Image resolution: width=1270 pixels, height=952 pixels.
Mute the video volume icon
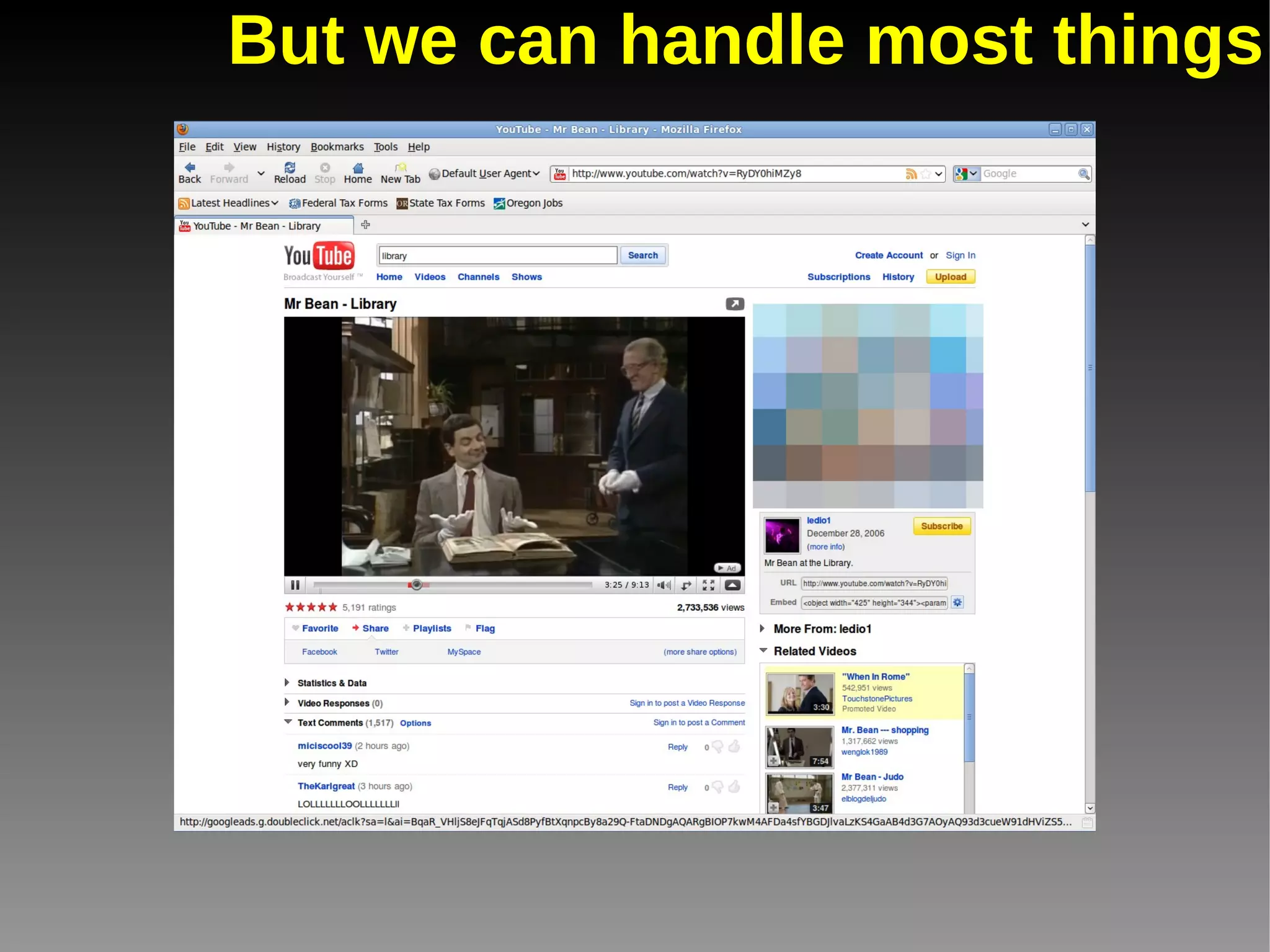tap(664, 585)
